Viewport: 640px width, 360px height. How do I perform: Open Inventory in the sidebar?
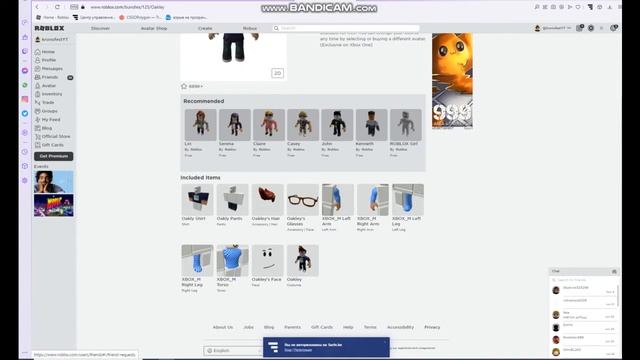coord(48,94)
